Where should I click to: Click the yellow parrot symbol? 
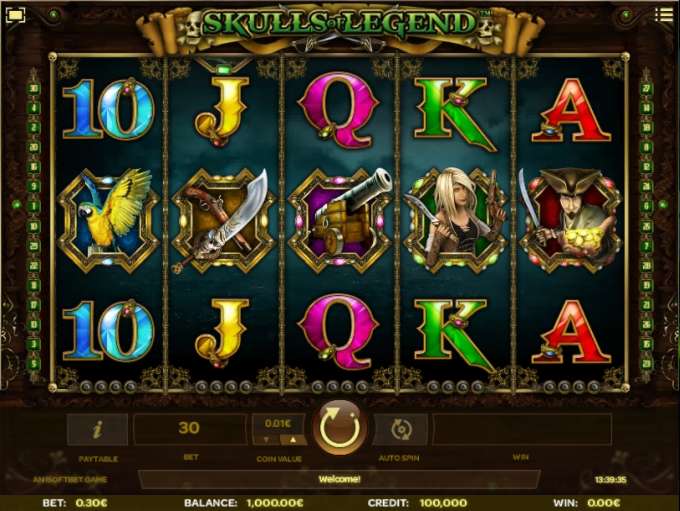coord(108,220)
